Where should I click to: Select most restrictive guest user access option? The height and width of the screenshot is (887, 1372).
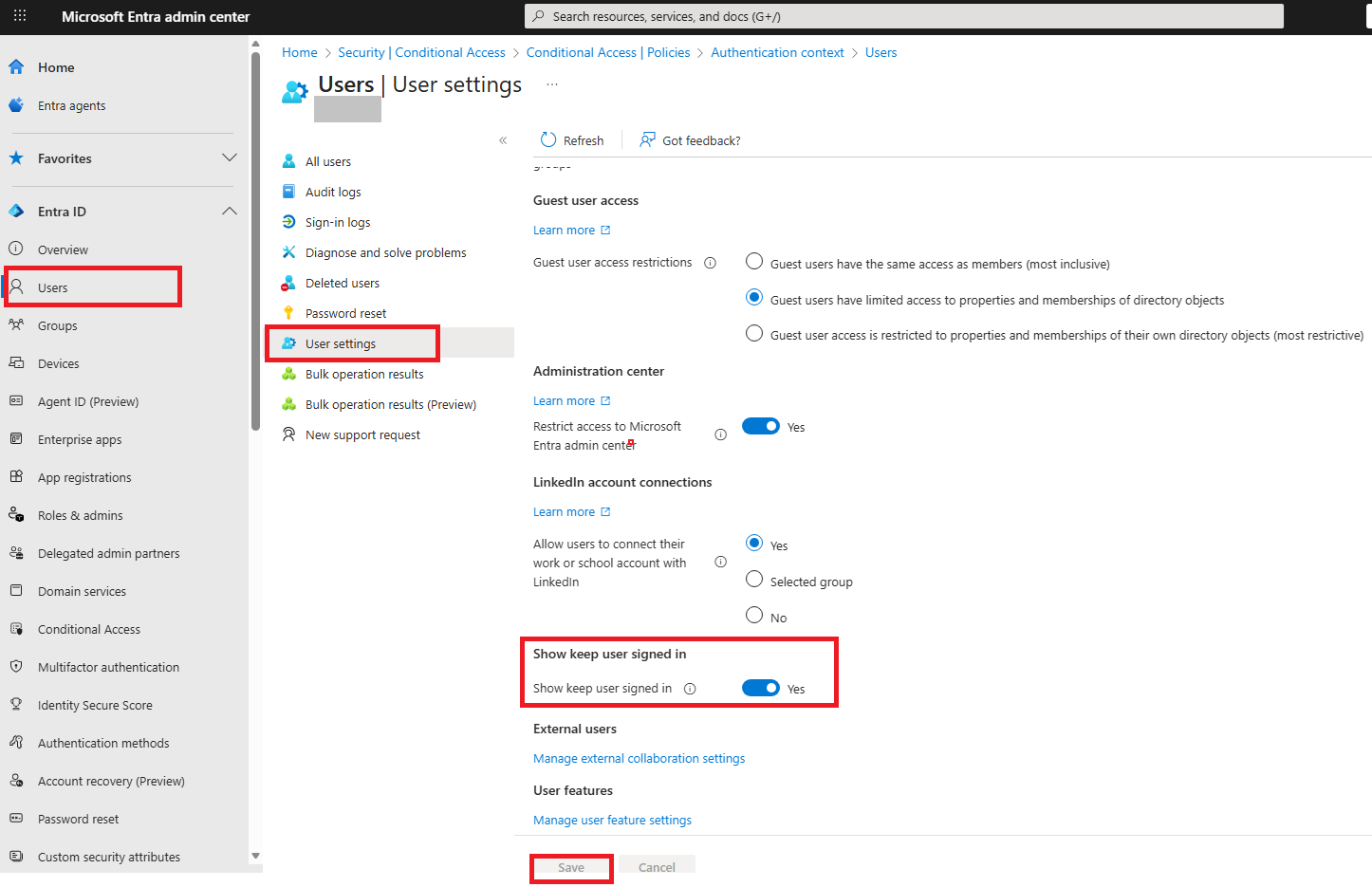(754, 333)
